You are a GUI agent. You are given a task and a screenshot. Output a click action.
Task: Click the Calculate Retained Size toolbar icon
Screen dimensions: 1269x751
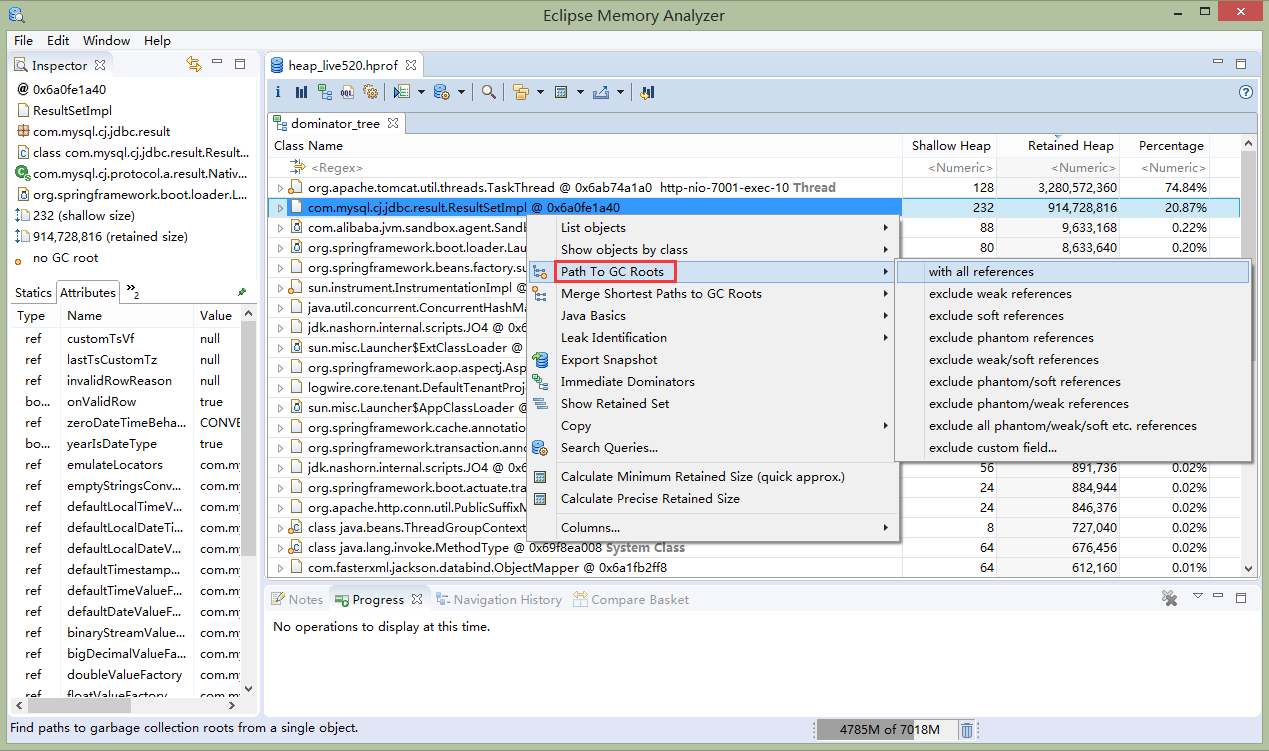point(561,92)
